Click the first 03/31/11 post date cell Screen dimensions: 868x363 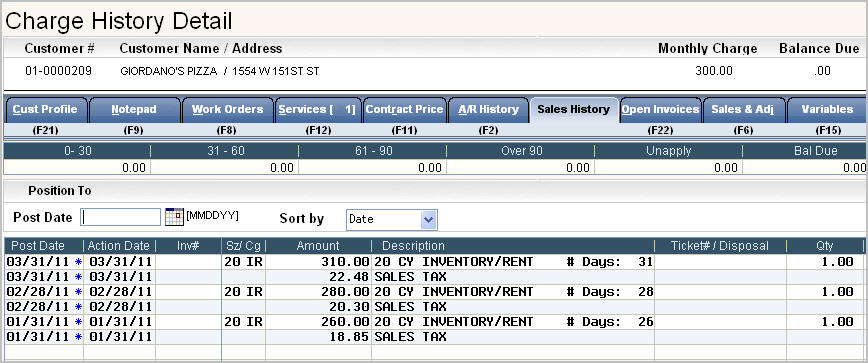[x=38, y=262]
